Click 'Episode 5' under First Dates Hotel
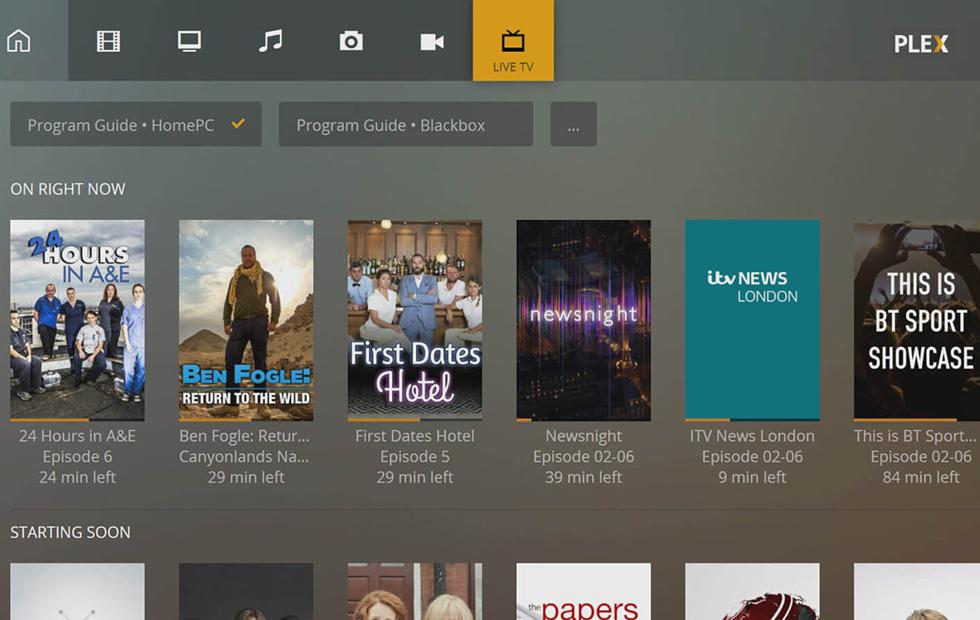This screenshot has height=620, width=980. pos(415,456)
